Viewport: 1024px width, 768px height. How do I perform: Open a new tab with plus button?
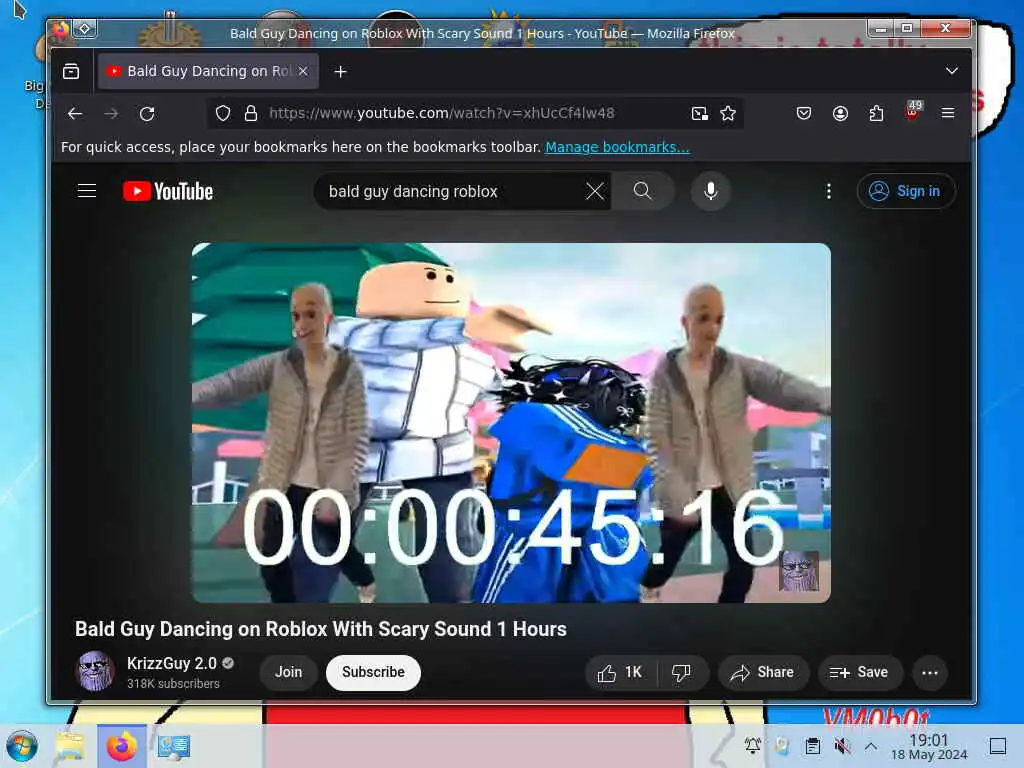point(340,71)
